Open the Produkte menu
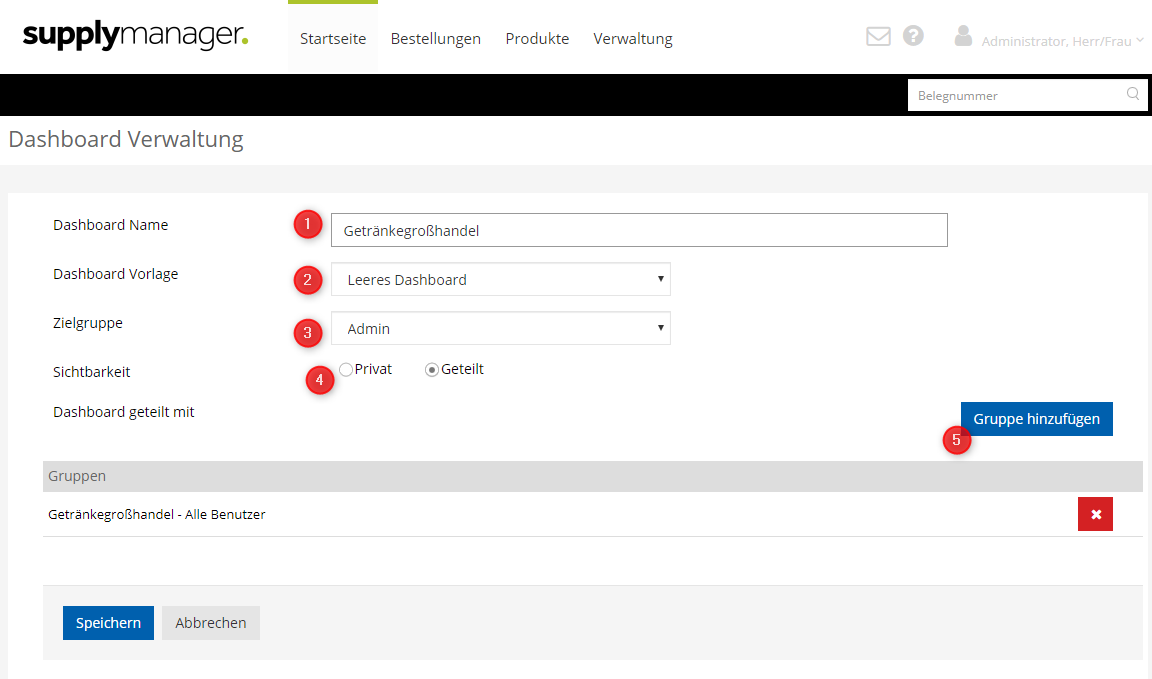 click(x=537, y=39)
